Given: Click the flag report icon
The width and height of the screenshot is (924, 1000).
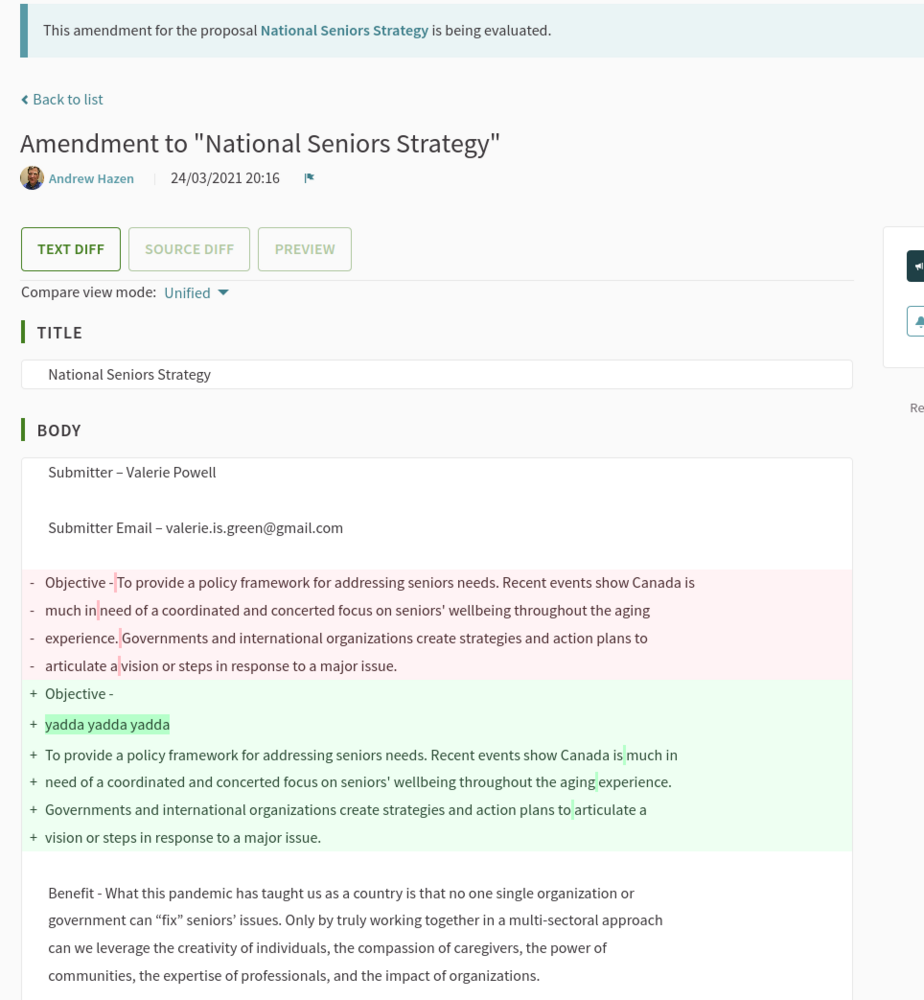Looking at the screenshot, I should (x=309, y=178).
